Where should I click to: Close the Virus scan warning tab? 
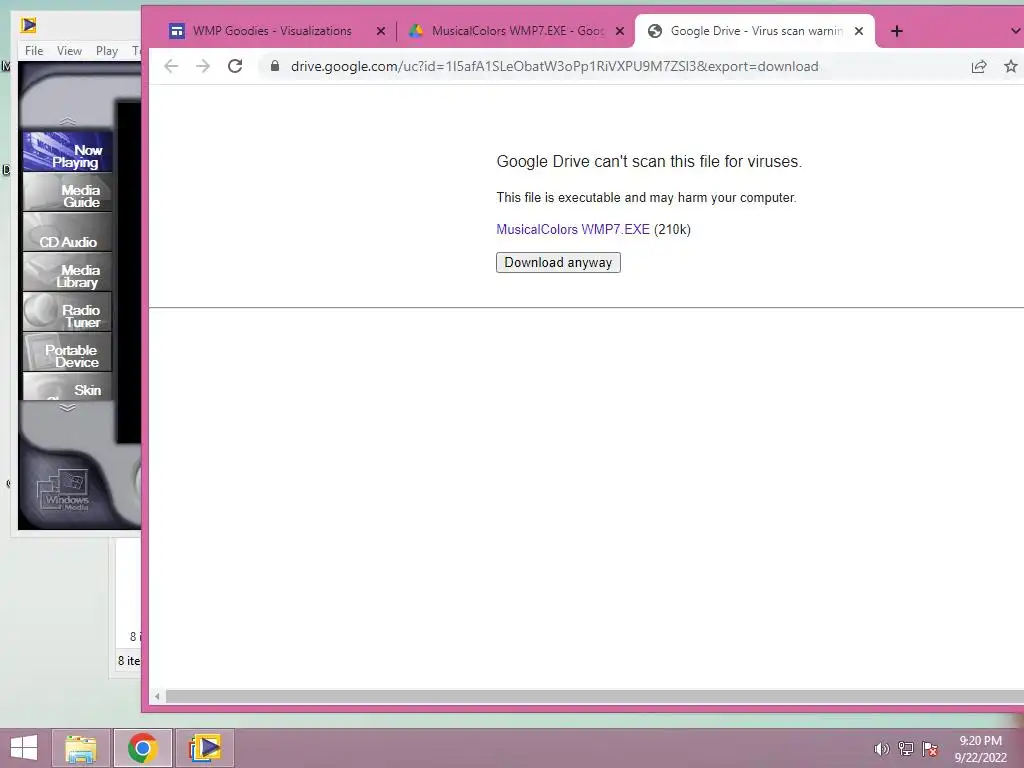pyautogui.click(x=859, y=31)
